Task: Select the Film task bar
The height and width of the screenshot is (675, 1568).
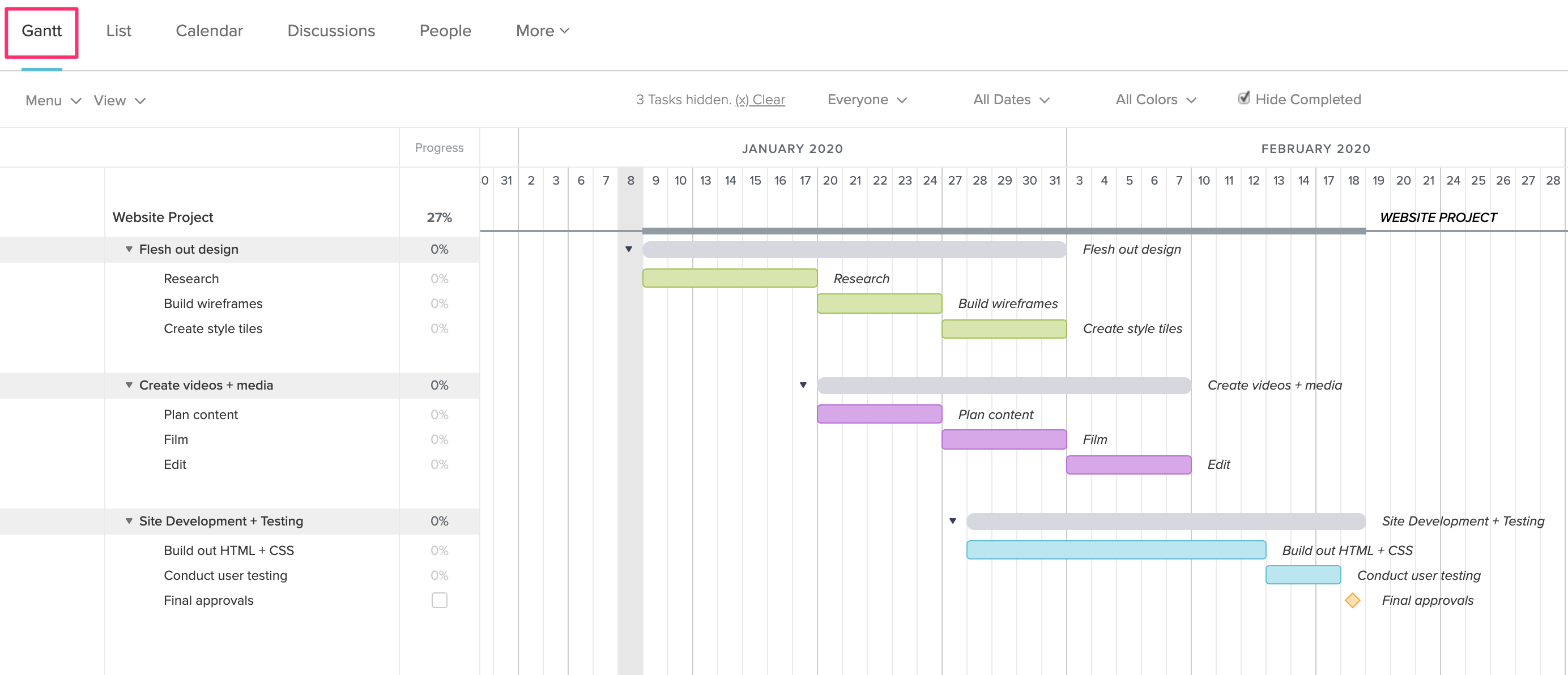Action: pyautogui.click(x=1004, y=439)
